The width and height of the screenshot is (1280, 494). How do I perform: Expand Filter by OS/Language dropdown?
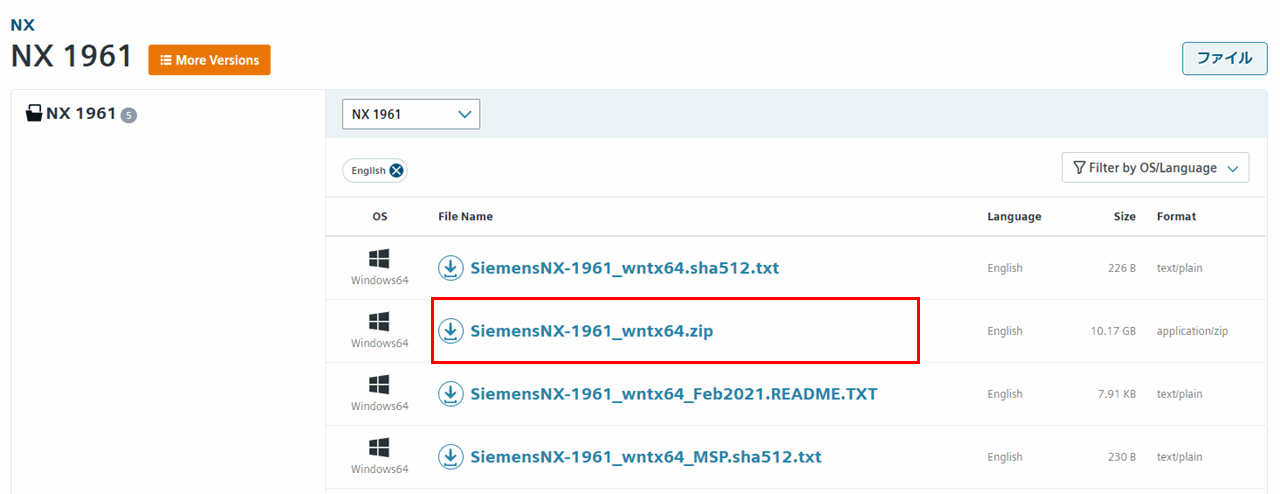pyautogui.click(x=1155, y=168)
